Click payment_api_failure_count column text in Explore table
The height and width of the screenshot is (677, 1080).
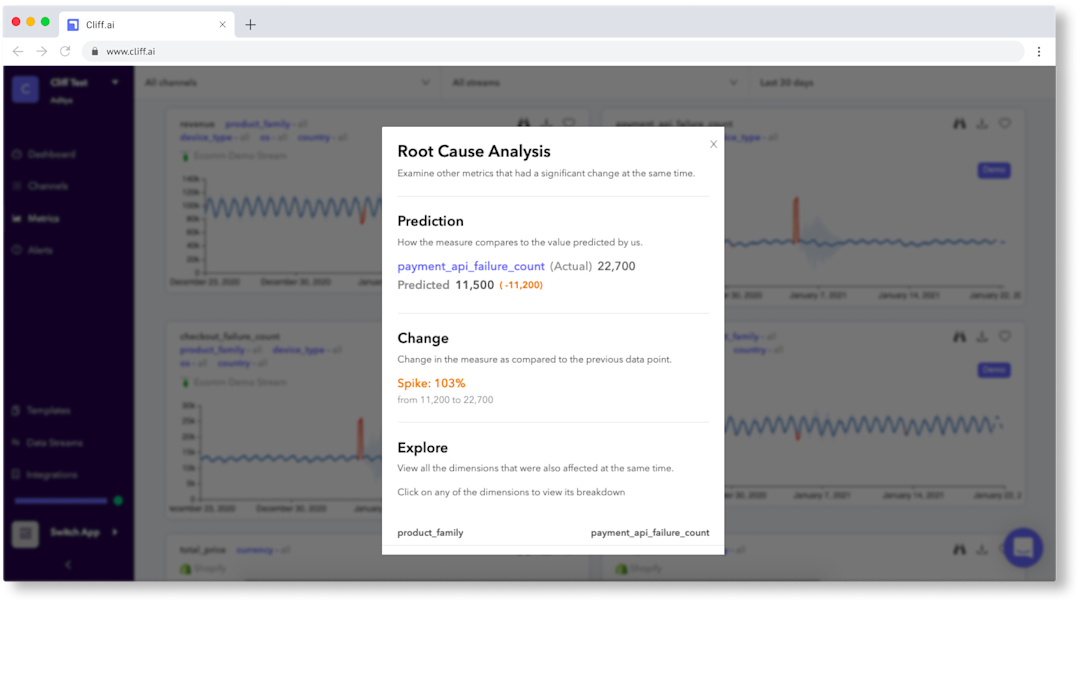click(x=650, y=532)
